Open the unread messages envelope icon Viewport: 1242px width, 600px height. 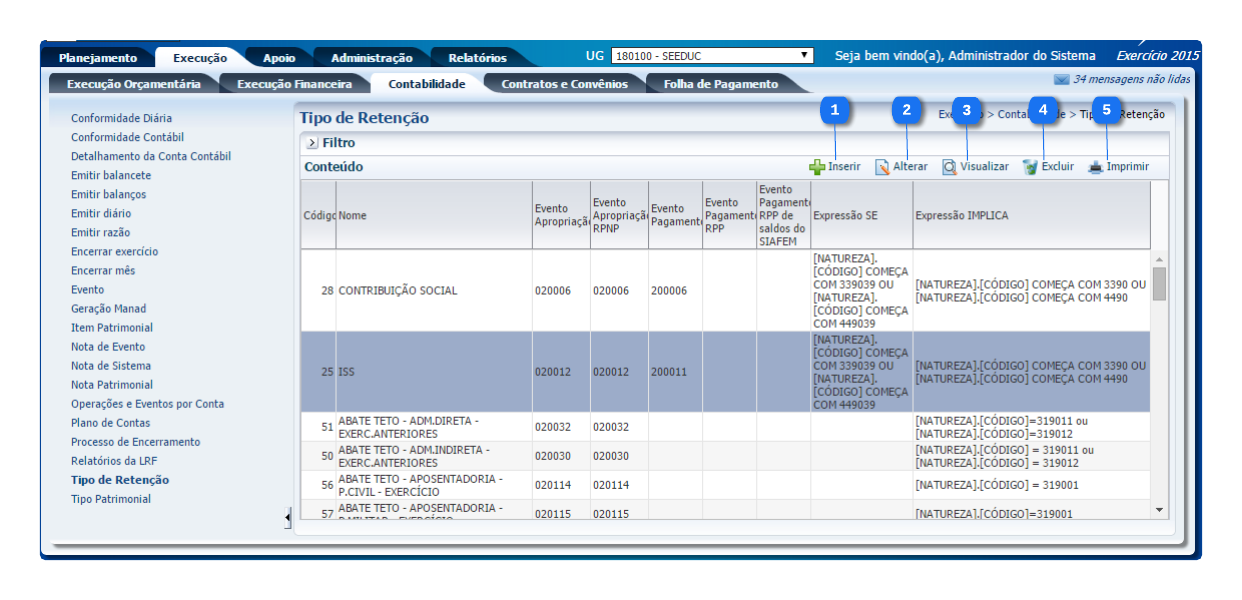click(x=1061, y=79)
